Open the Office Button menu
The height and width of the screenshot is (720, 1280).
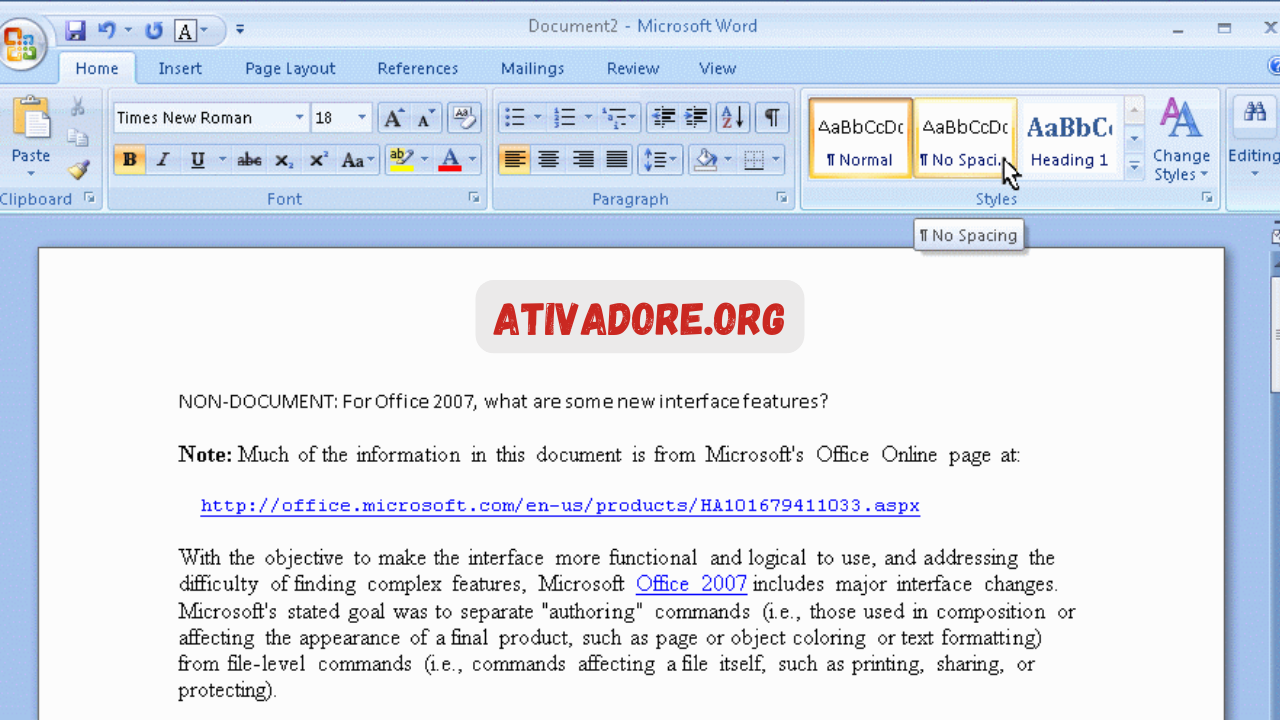[x=21, y=44]
